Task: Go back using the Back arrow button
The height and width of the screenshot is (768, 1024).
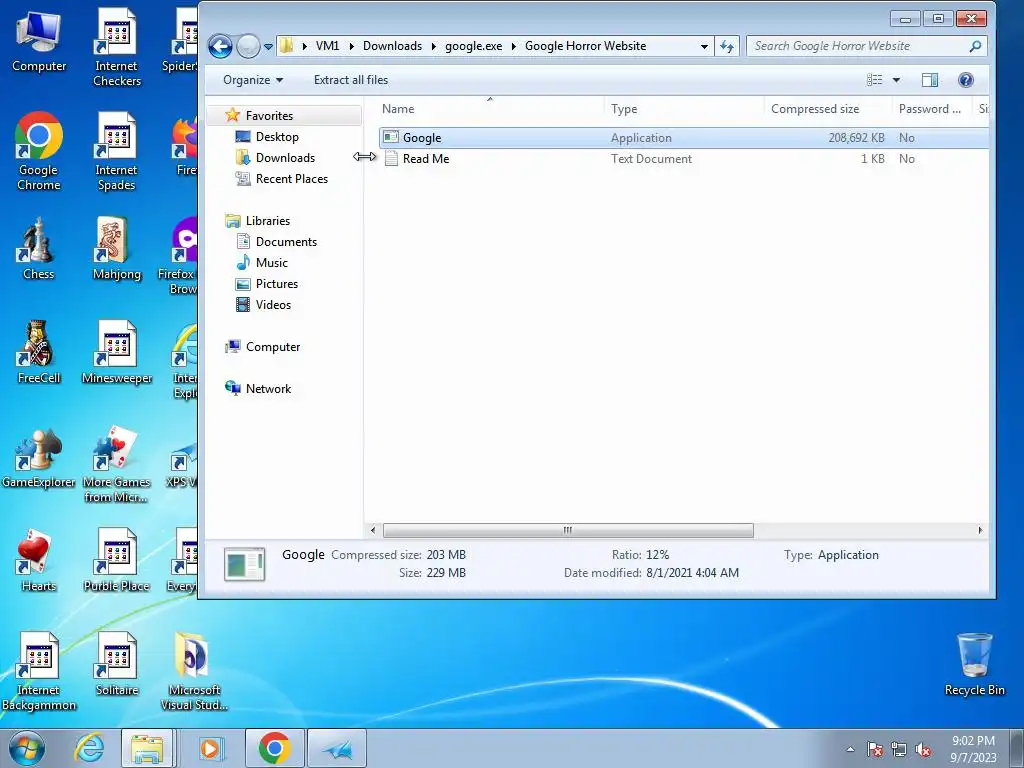Action: pyautogui.click(x=220, y=46)
